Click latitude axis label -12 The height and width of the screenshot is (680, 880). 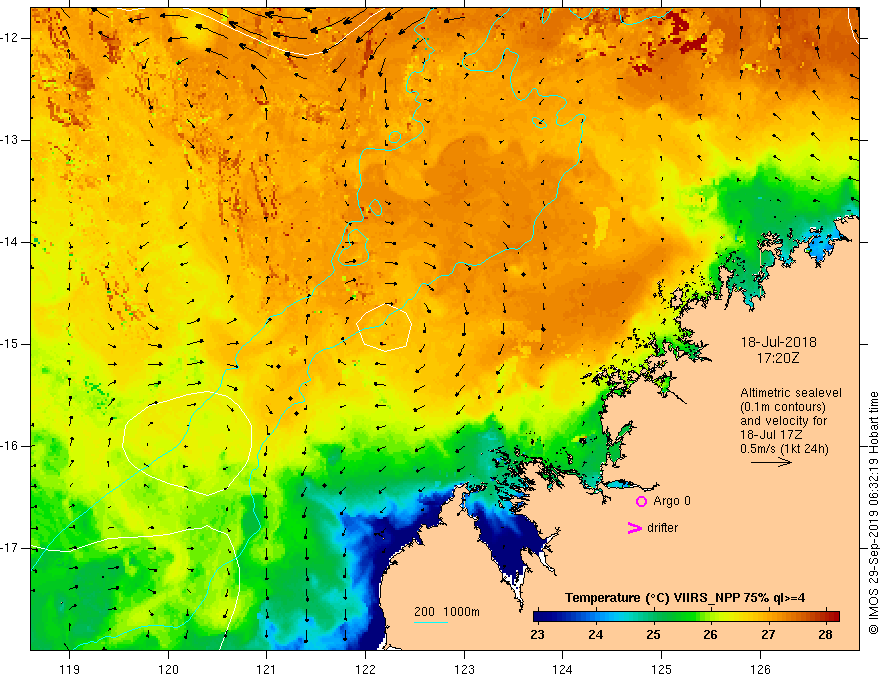point(10,38)
